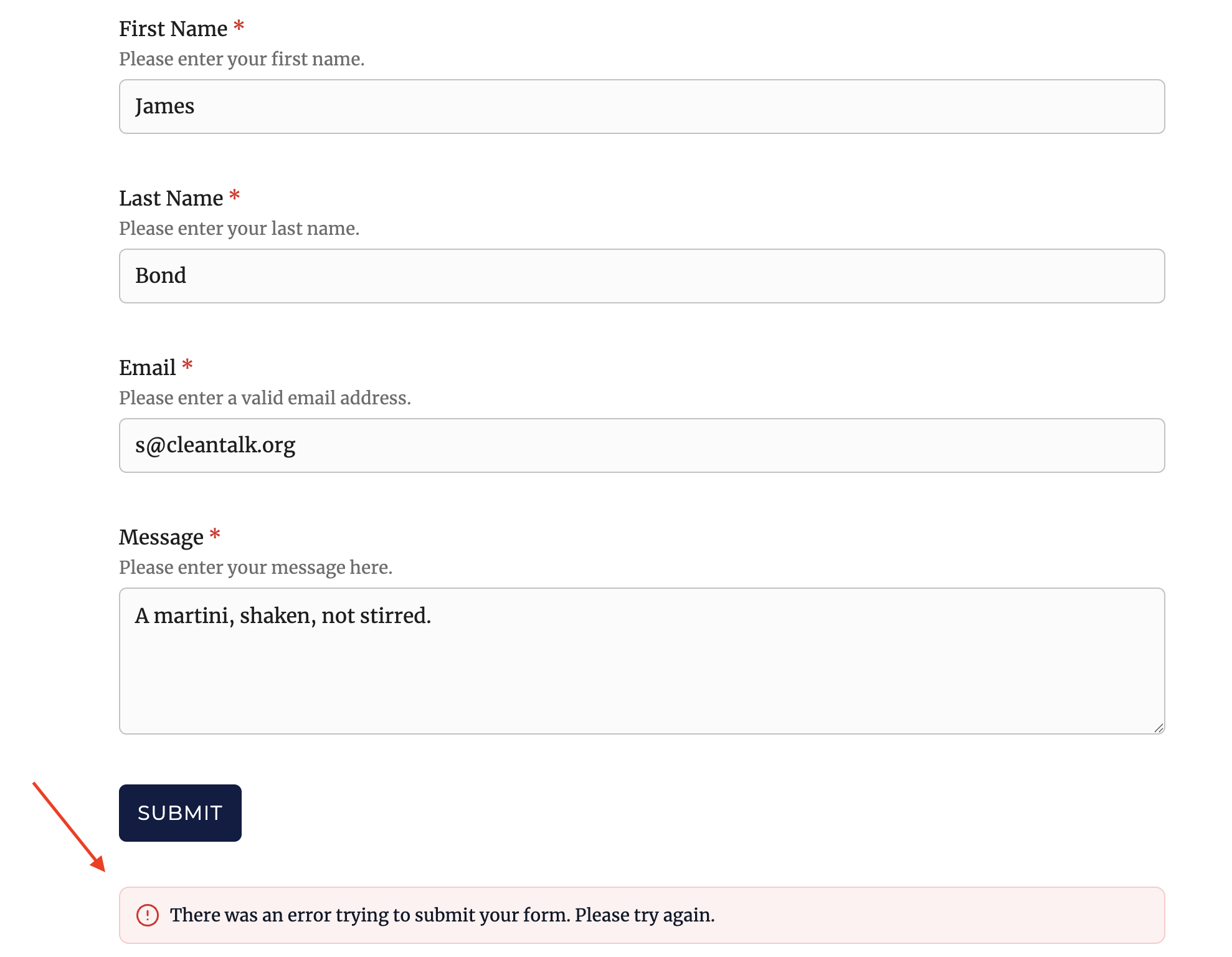Click the form submission error message text
Viewport: 1232px width, 957px height.
pyautogui.click(x=442, y=915)
